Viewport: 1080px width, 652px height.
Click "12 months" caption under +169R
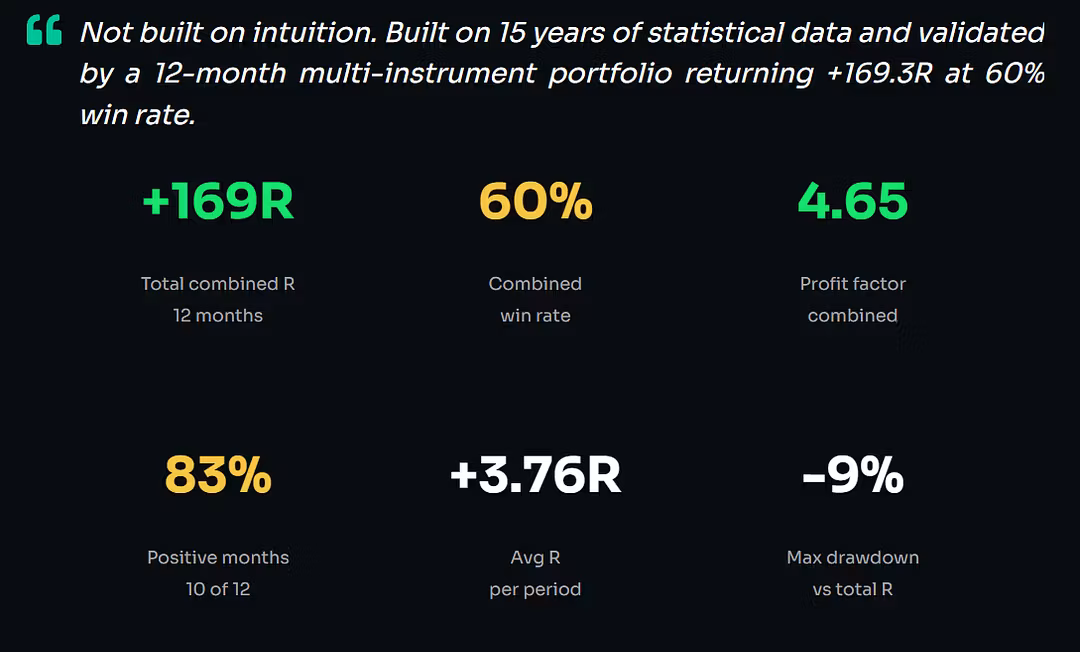pyautogui.click(x=218, y=316)
